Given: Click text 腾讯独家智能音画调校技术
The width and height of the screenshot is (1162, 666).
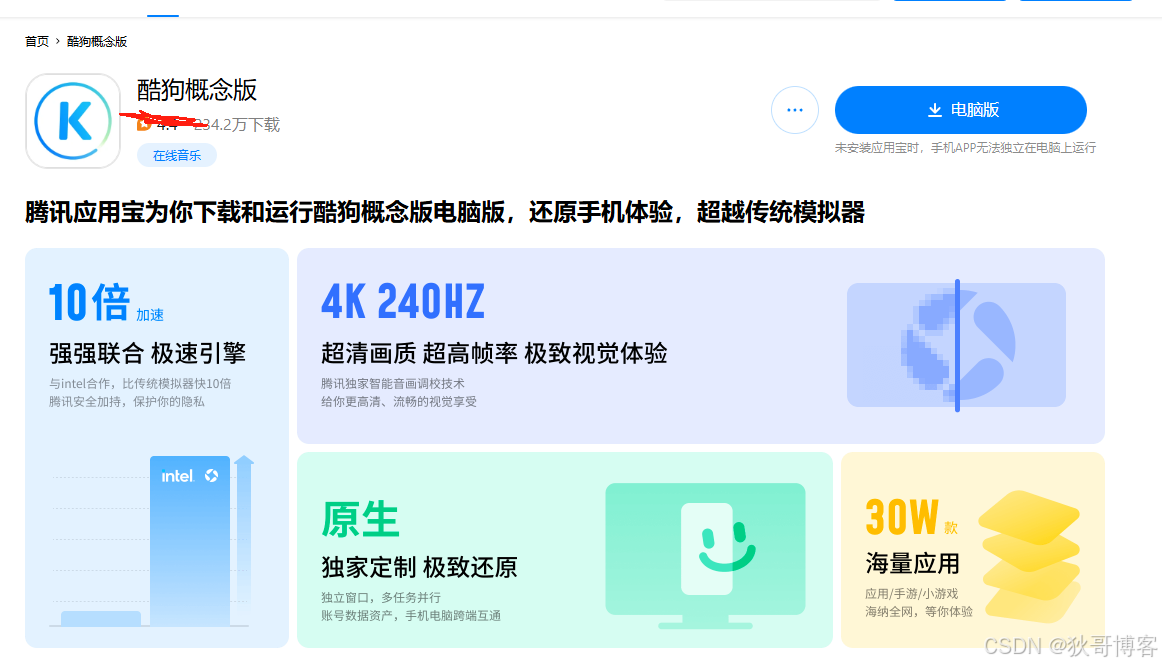Looking at the screenshot, I should tap(393, 384).
